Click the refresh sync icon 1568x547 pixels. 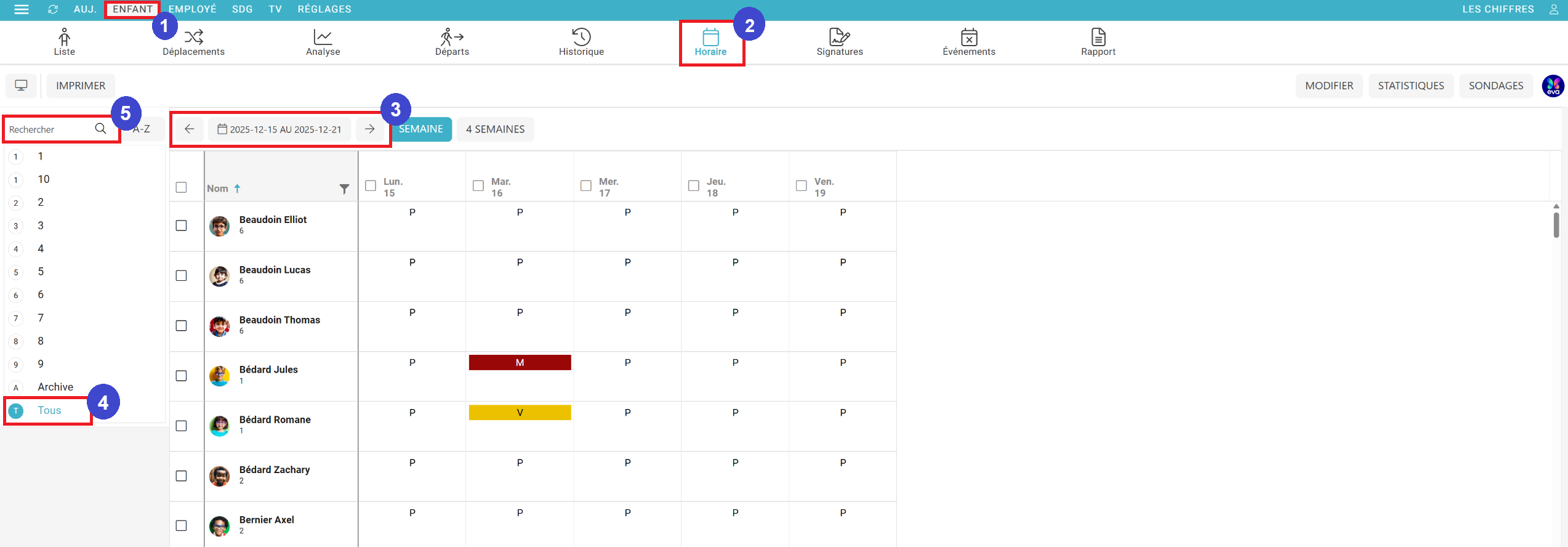click(53, 9)
